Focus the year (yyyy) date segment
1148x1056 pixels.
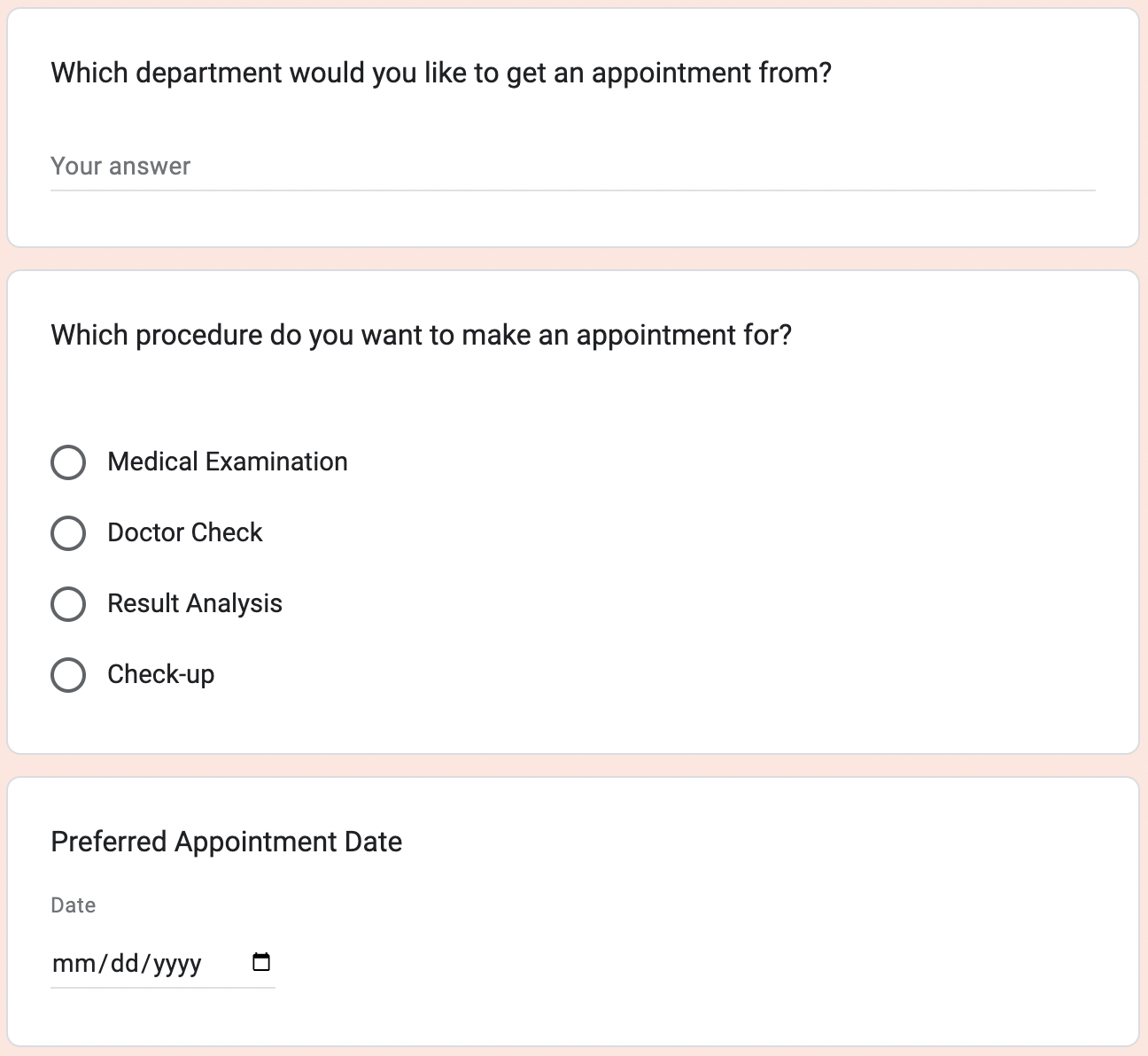177,963
